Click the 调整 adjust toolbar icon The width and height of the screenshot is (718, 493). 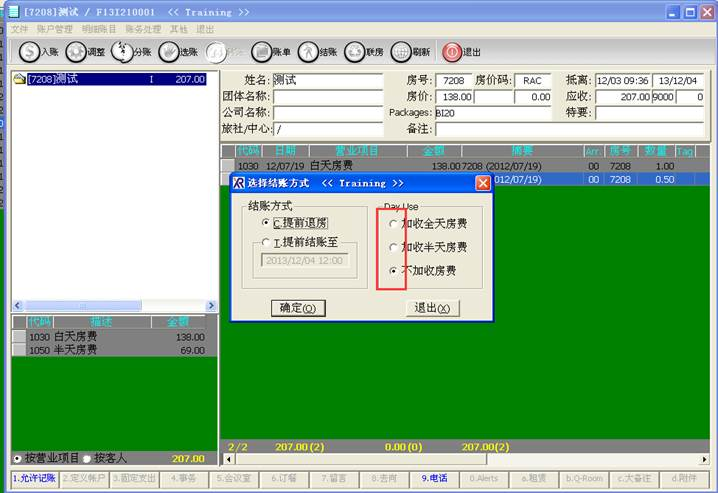(x=76, y=52)
